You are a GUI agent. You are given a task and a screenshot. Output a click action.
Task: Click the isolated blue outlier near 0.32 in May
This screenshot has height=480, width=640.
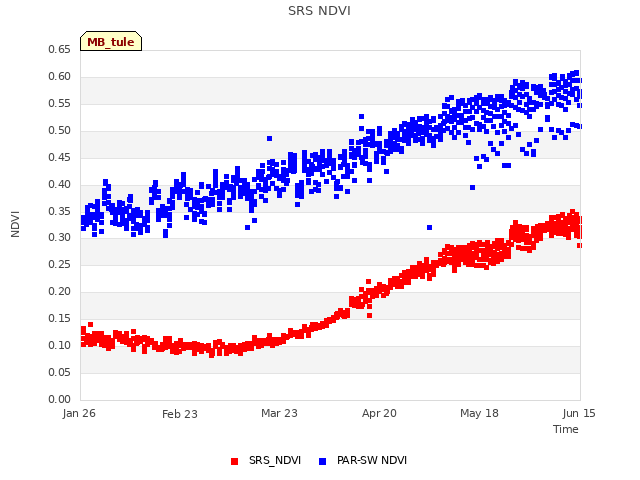429,227
